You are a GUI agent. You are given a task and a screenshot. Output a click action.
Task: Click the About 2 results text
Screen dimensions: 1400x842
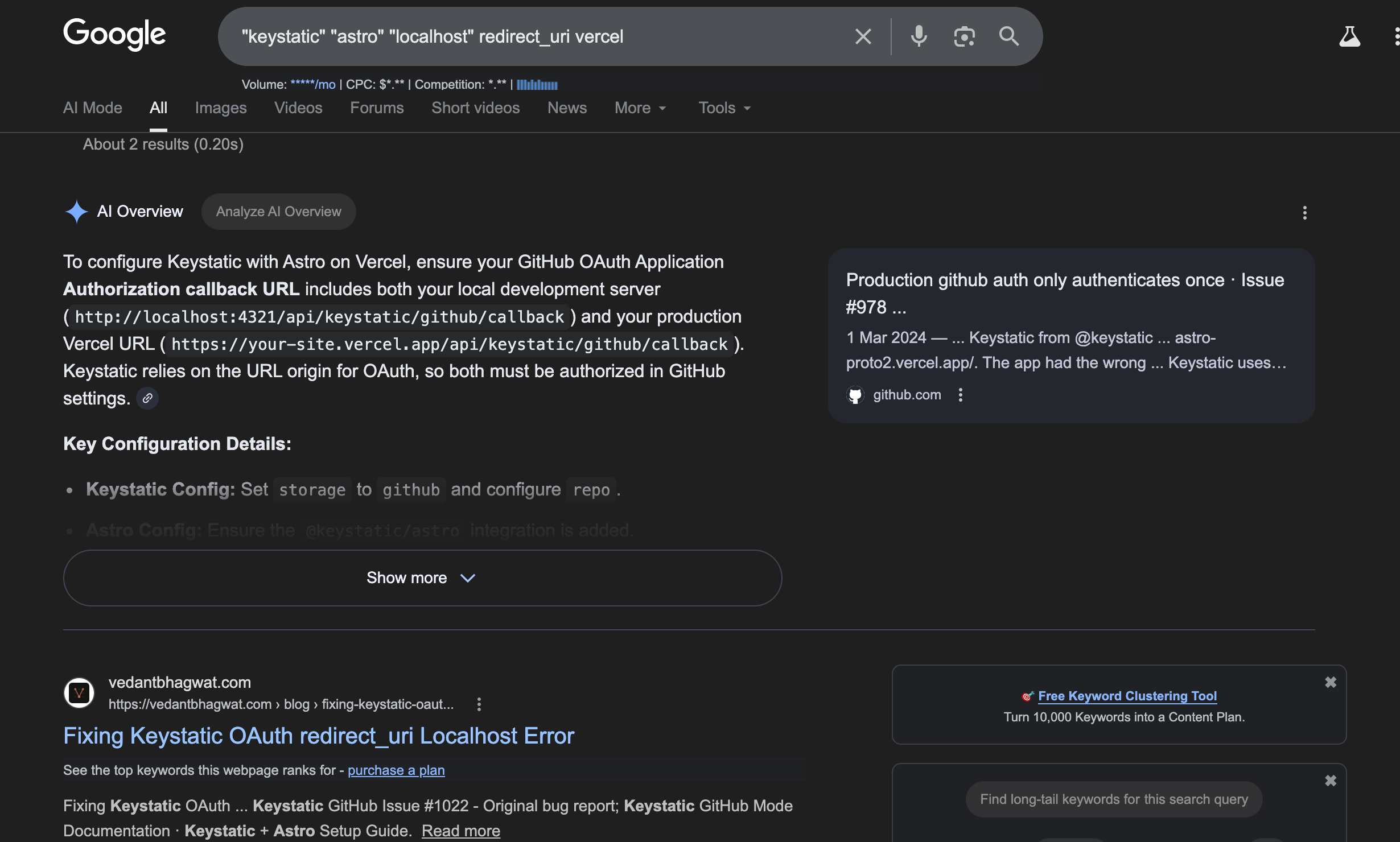coord(163,145)
